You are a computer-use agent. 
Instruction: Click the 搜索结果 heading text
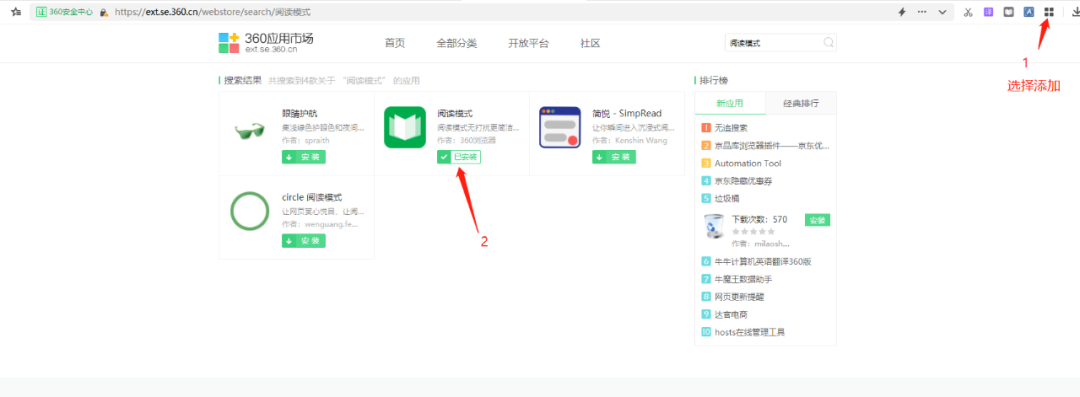(x=242, y=81)
